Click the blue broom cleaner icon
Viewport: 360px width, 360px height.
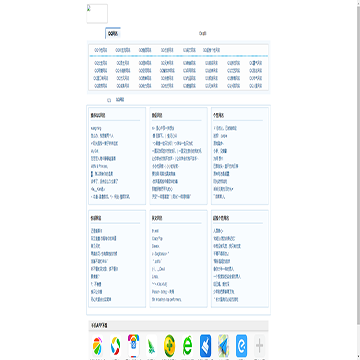click(205, 347)
